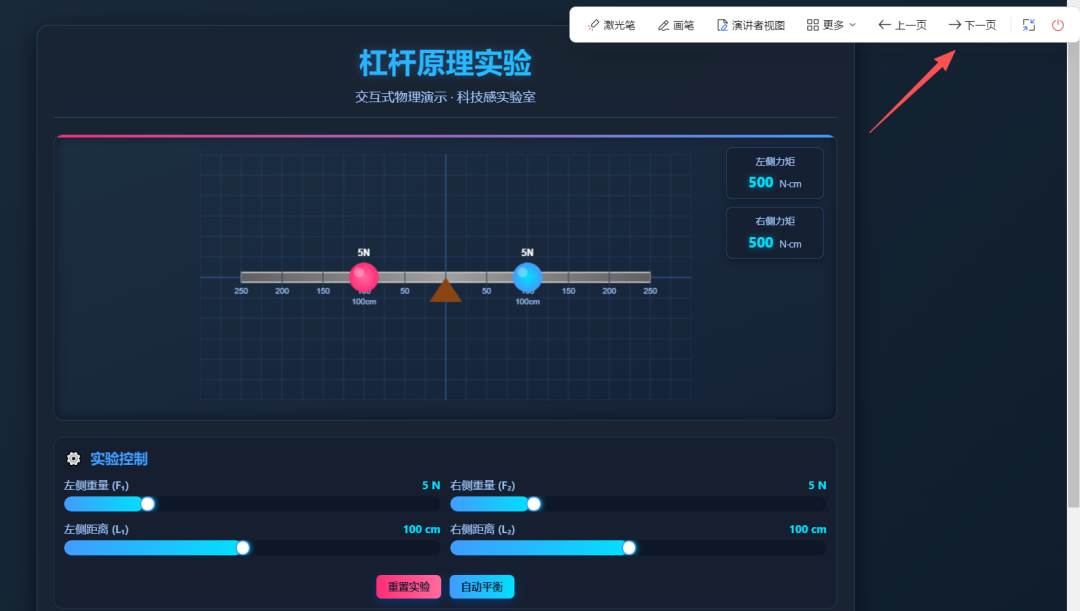Click the 右侧力矩 500 N·cm display
This screenshot has width=1080, height=611.
pyautogui.click(x=774, y=232)
